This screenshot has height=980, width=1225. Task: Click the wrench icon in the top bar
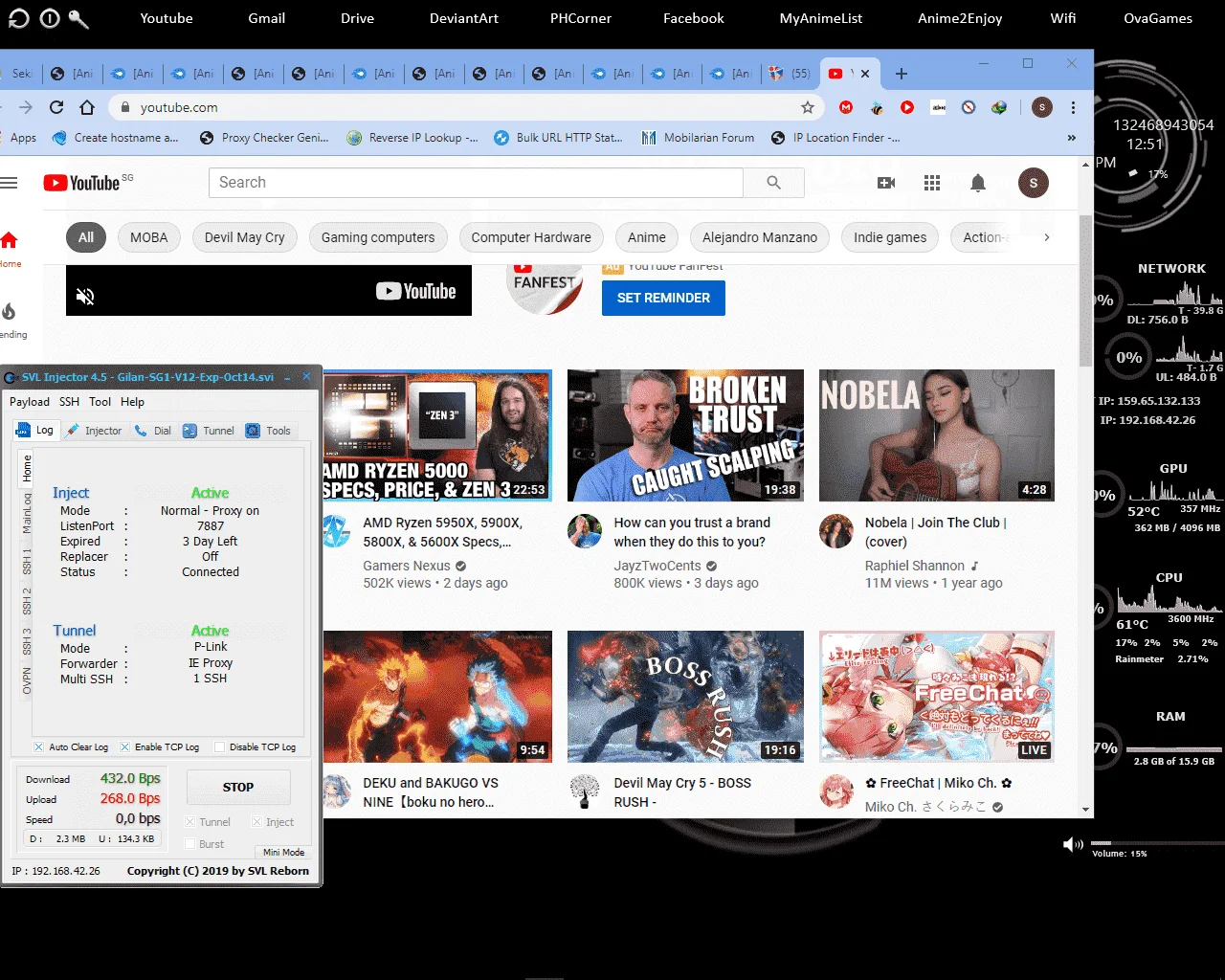(x=79, y=18)
